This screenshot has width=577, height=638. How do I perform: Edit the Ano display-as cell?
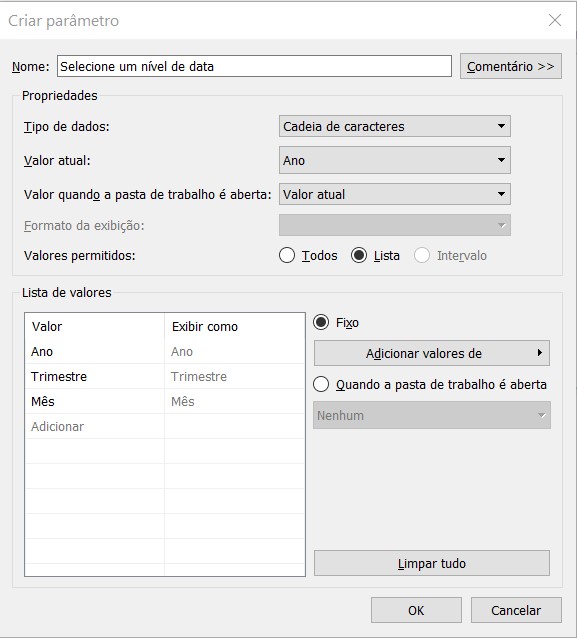[235, 352]
